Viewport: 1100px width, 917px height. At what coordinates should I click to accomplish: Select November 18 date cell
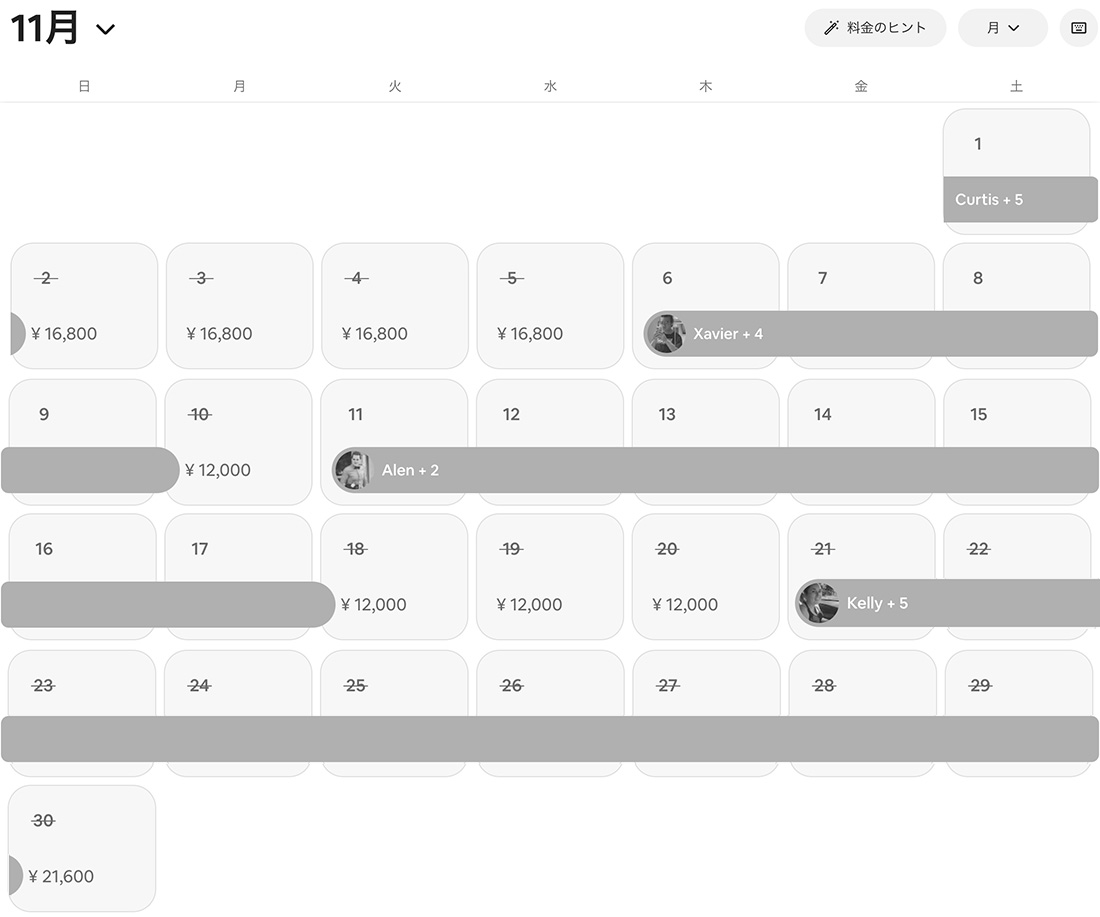(394, 576)
